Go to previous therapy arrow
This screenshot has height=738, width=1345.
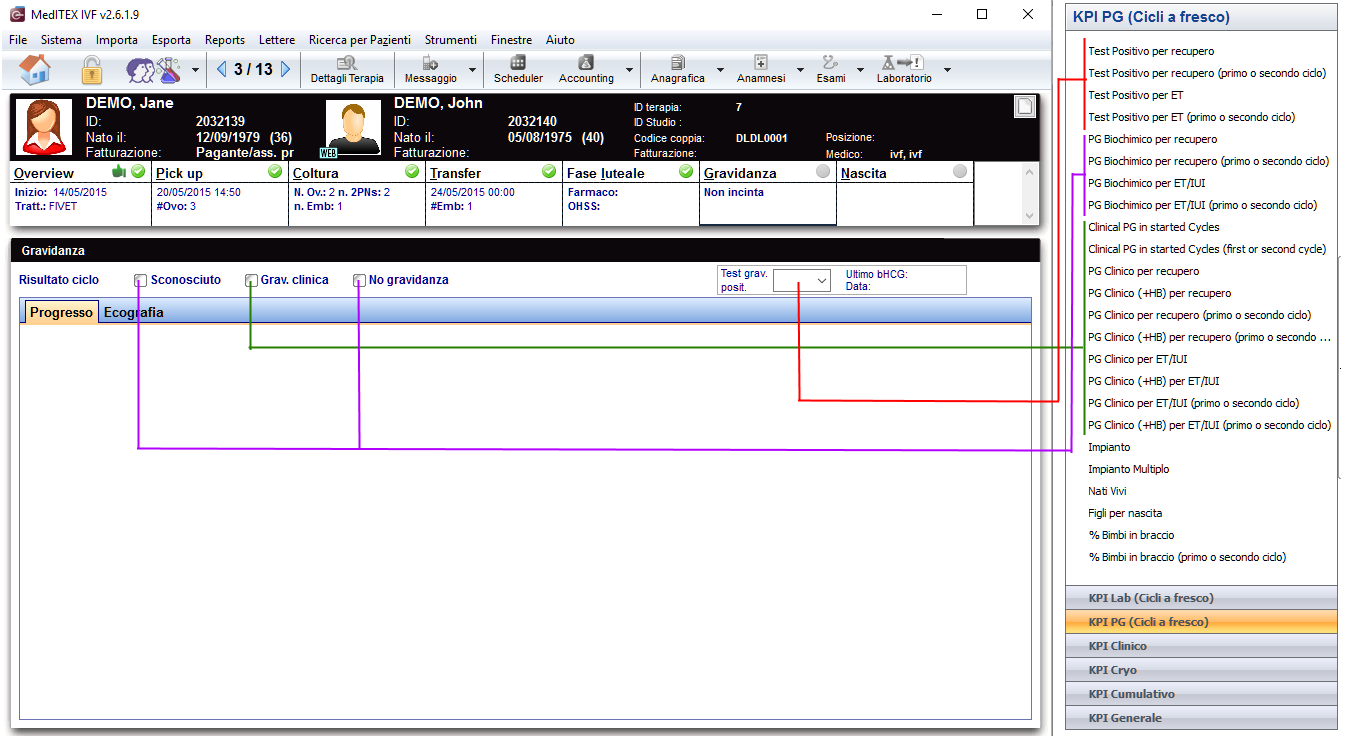click(222, 70)
